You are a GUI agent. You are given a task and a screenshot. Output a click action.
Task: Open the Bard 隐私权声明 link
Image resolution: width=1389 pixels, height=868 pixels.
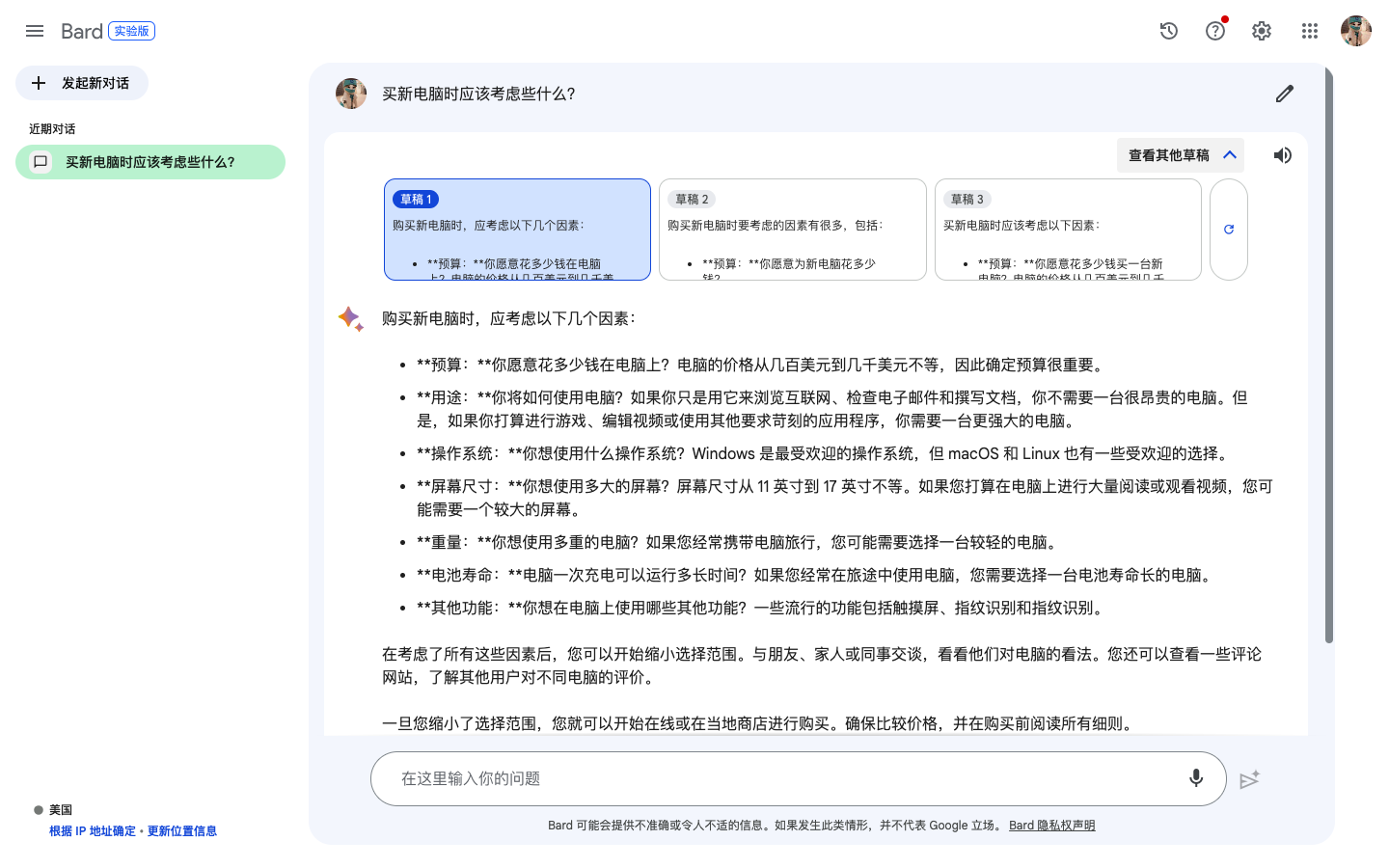pyautogui.click(x=1051, y=825)
